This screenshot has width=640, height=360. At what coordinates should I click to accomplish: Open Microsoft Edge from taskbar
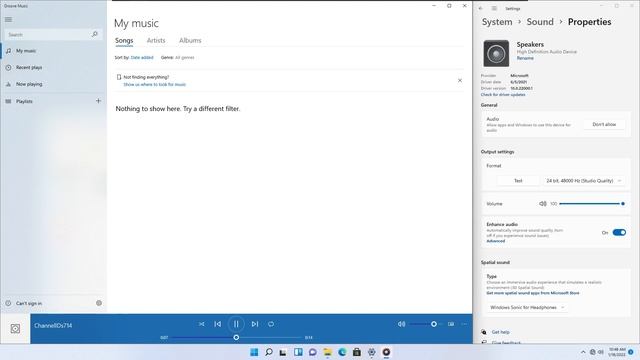coord(342,352)
